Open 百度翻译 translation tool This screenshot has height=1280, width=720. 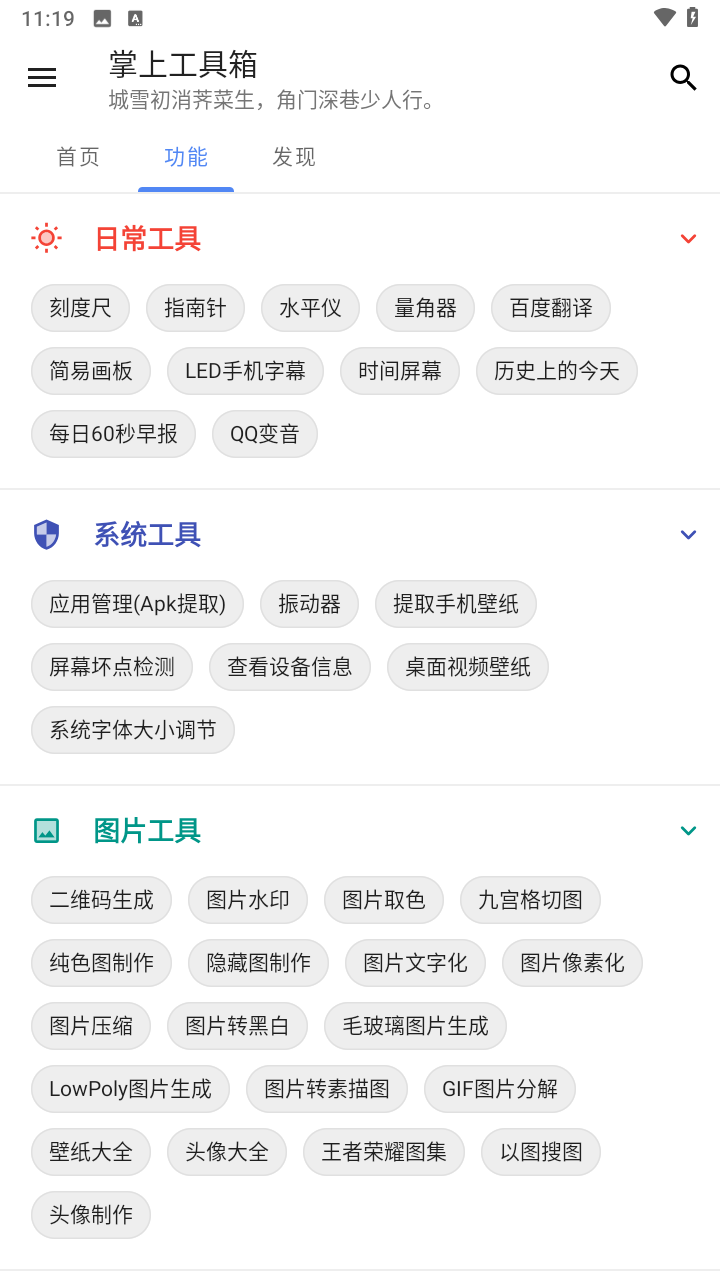[x=551, y=308]
